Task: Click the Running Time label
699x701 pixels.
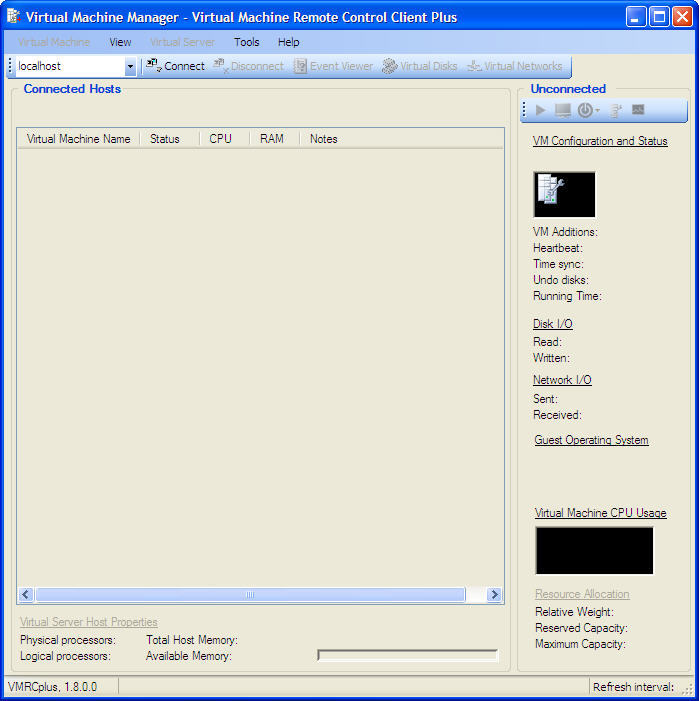Action: [568, 296]
